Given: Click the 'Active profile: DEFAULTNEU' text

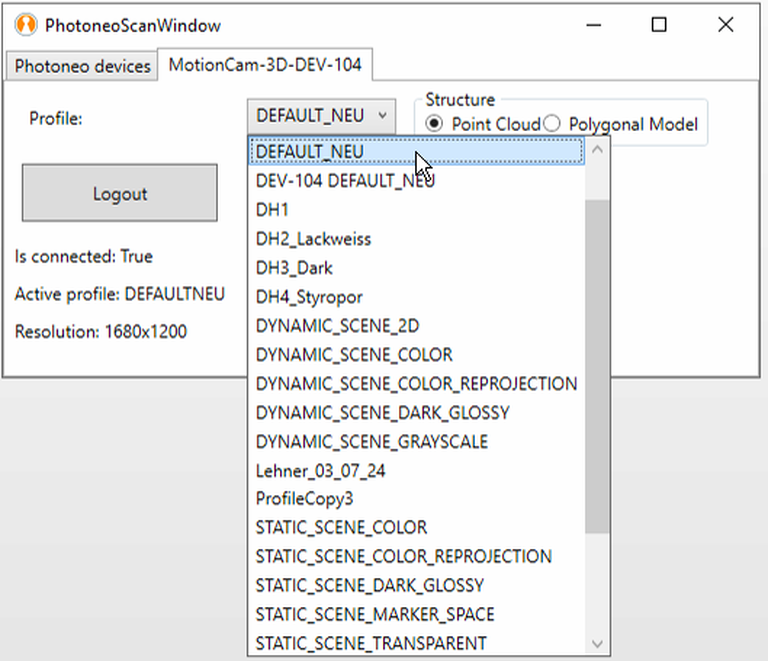Looking at the screenshot, I should (120, 294).
